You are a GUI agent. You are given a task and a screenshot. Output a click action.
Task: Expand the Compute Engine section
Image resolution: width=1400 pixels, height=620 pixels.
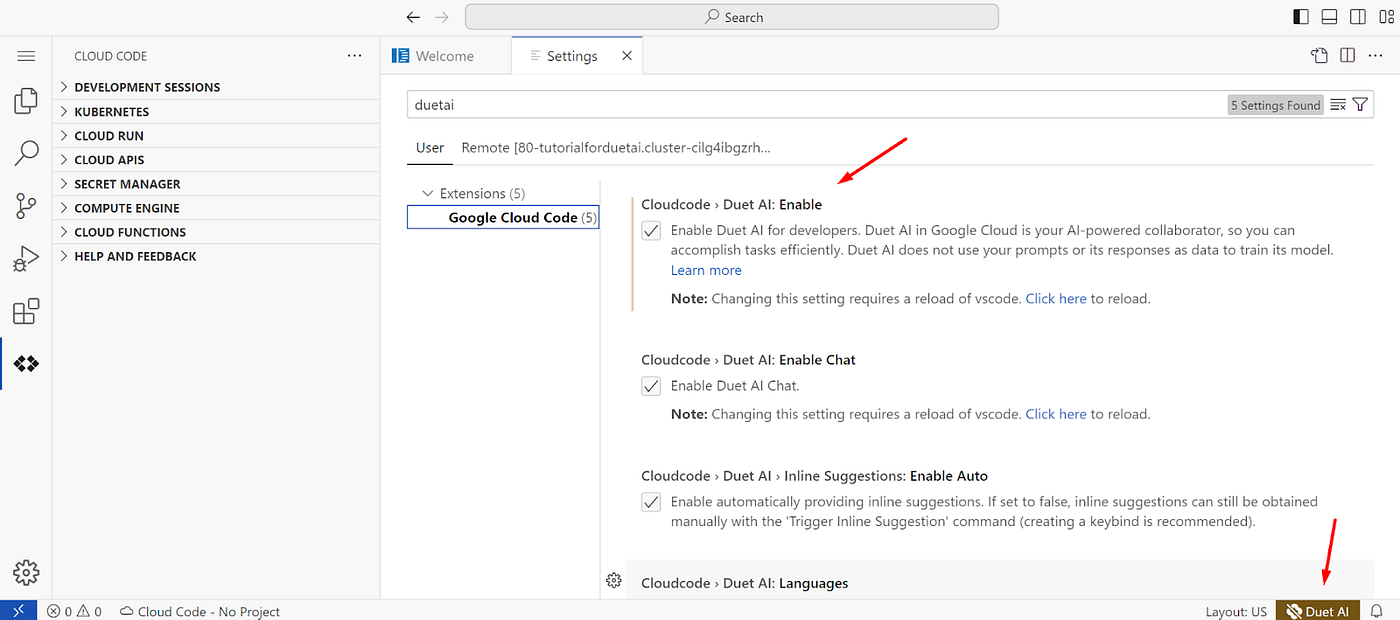[x=216, y=208]
